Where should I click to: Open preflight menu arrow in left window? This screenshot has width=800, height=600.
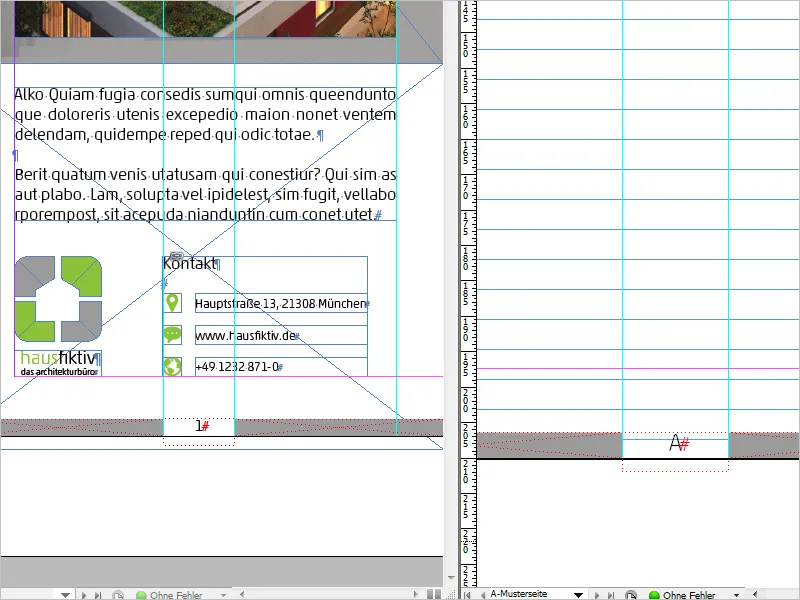[223, 595]
